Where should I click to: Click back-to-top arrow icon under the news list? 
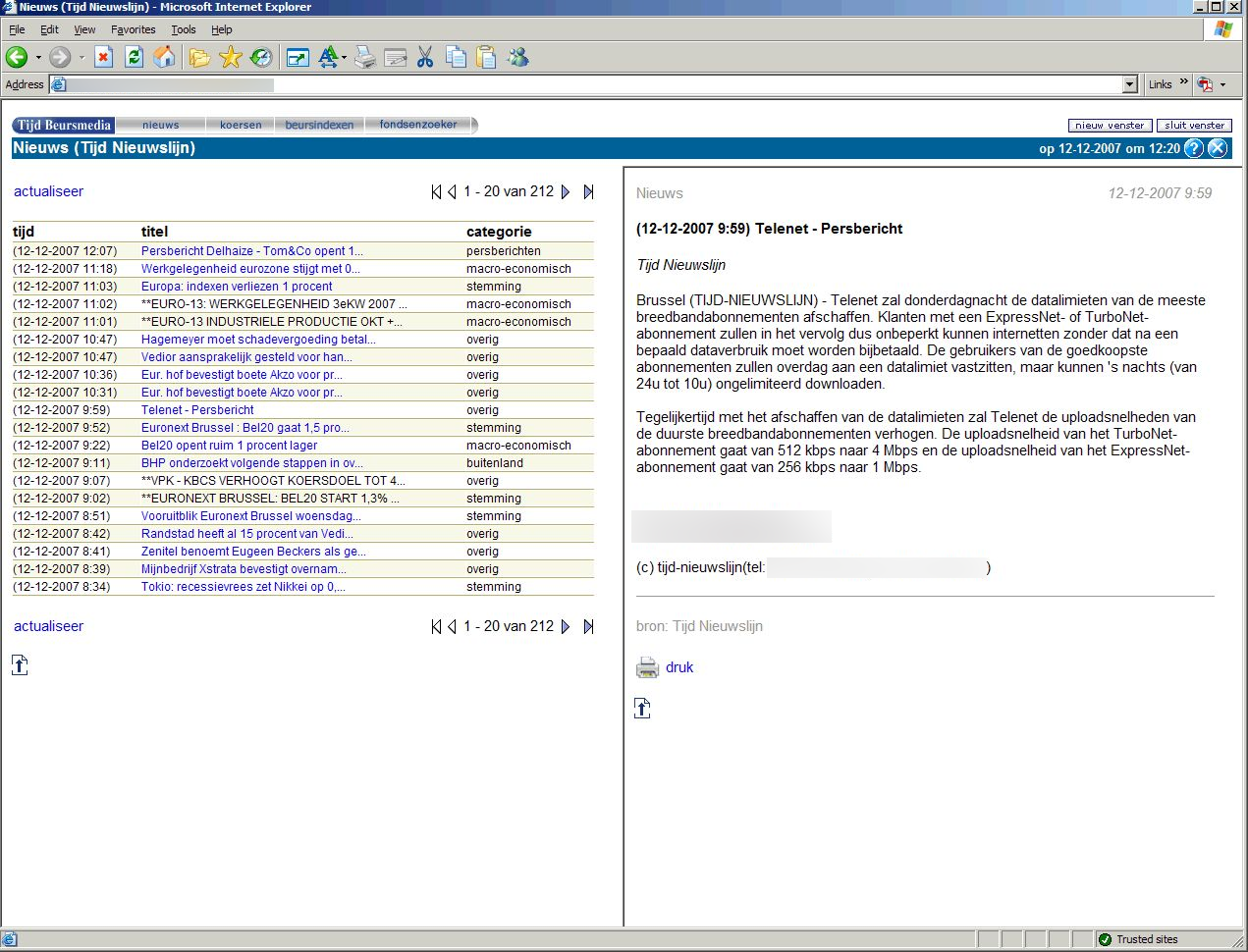pyautogui.click(x=20, y=665)
